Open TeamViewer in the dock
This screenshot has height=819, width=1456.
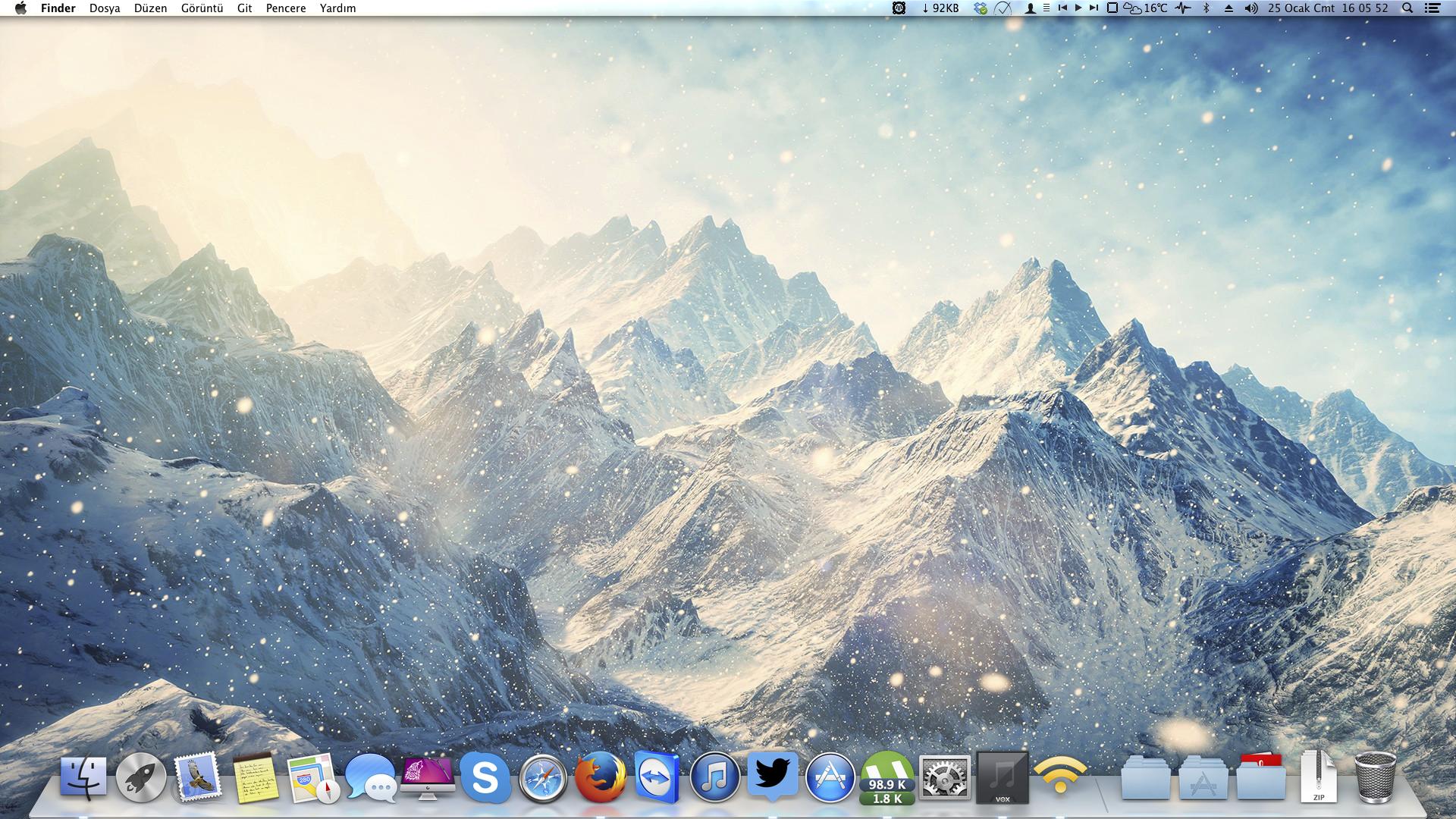point(657,778)
